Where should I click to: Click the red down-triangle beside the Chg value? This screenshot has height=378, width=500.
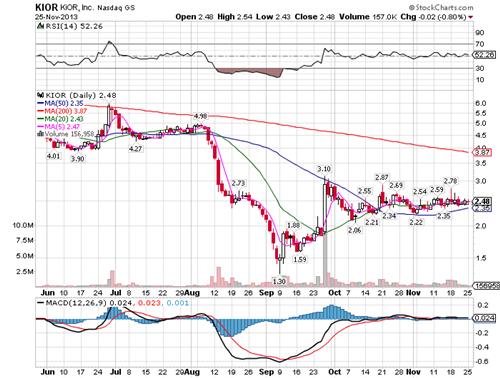(x=471, y=17)
